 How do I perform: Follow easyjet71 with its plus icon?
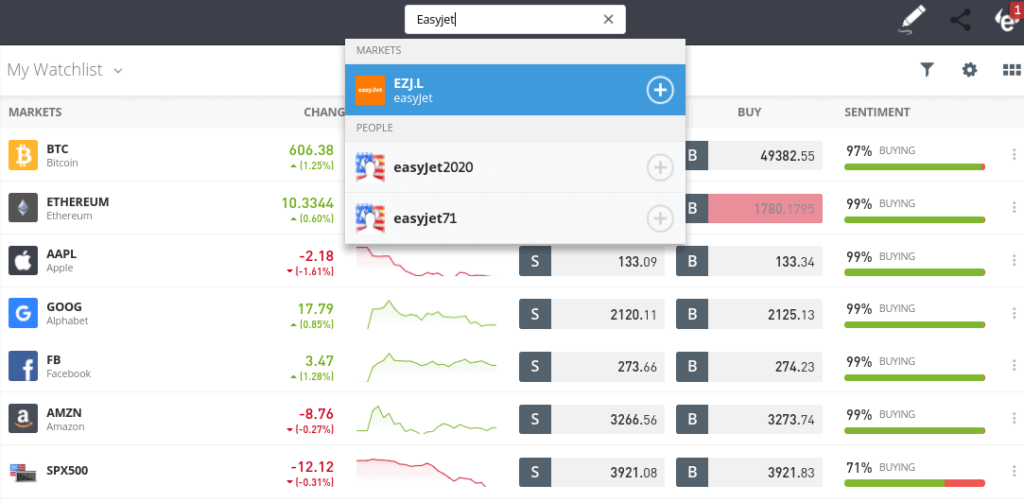tap(660, 219)
